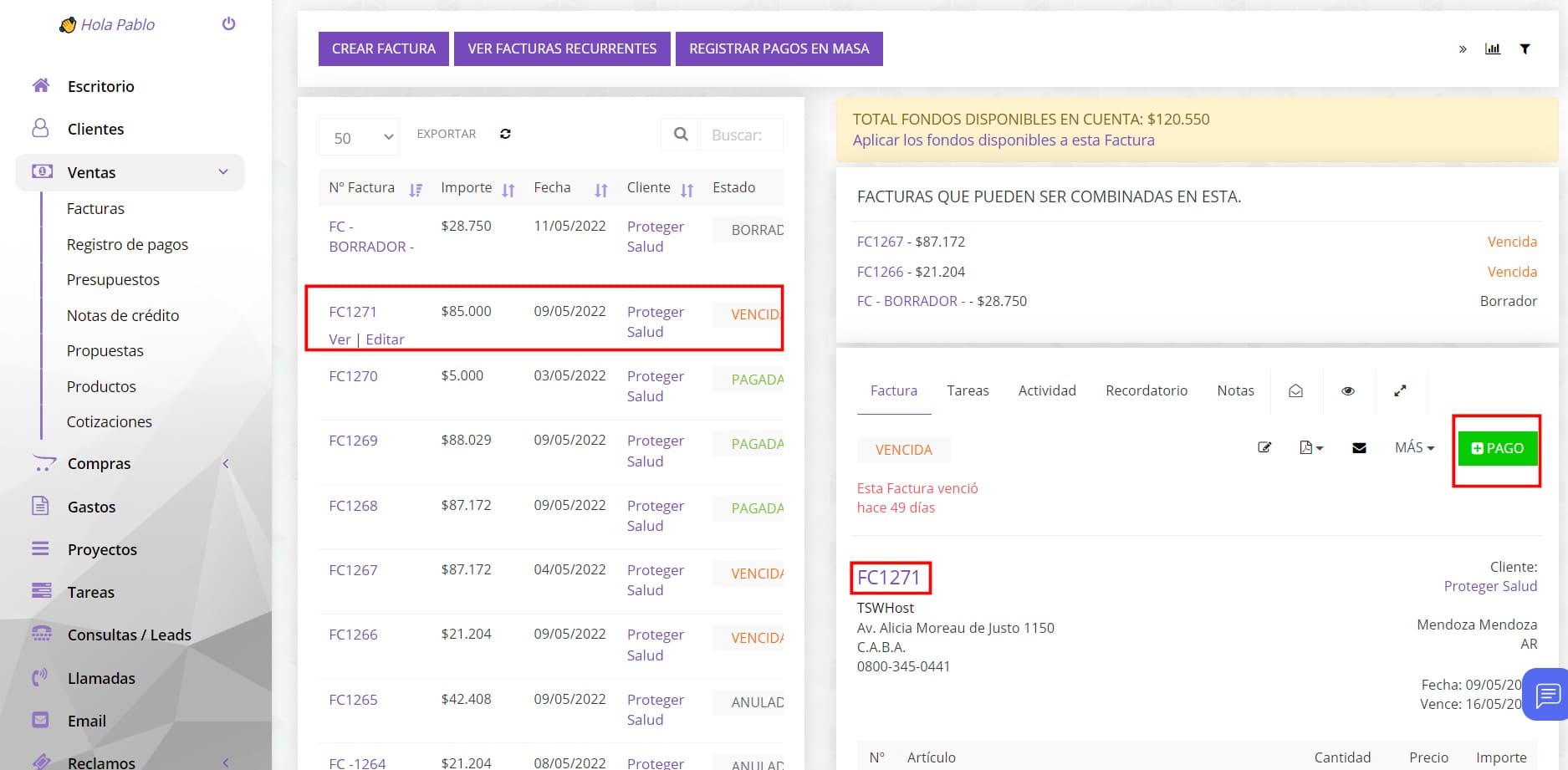
Task: Click the edit invoice pencil icon
Action: tap(1264, 448)
